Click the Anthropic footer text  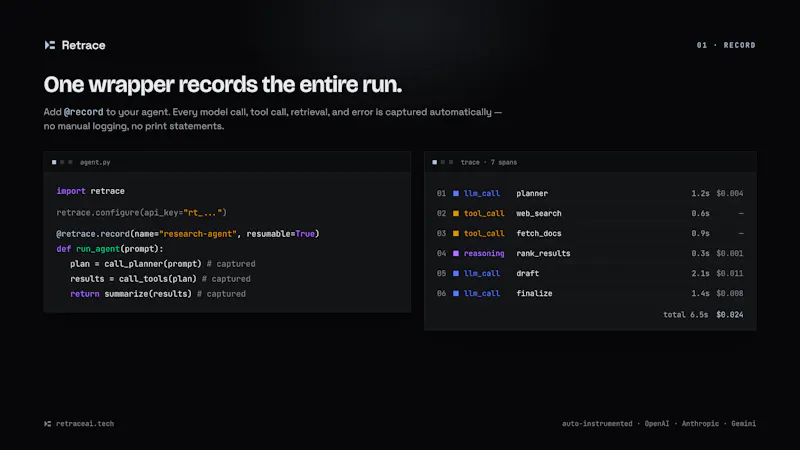point(700,423)
